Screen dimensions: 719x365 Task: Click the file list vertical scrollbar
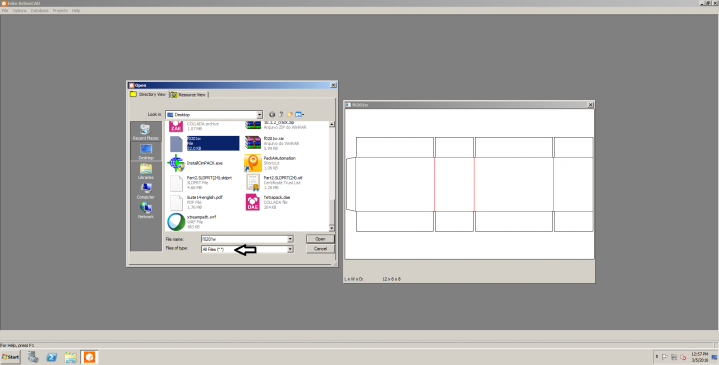332,176
